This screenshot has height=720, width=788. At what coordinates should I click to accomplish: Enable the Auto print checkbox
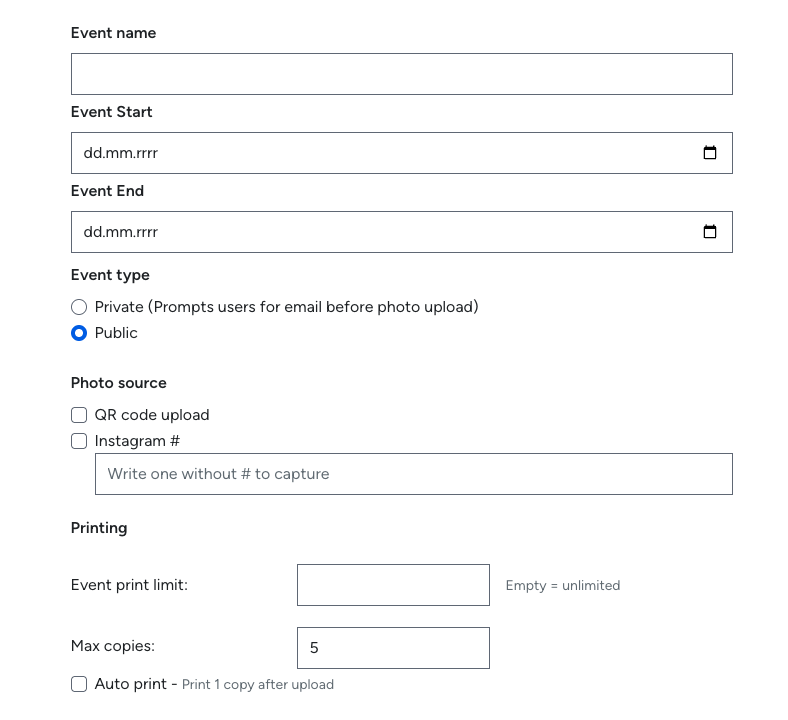[79, 684]
